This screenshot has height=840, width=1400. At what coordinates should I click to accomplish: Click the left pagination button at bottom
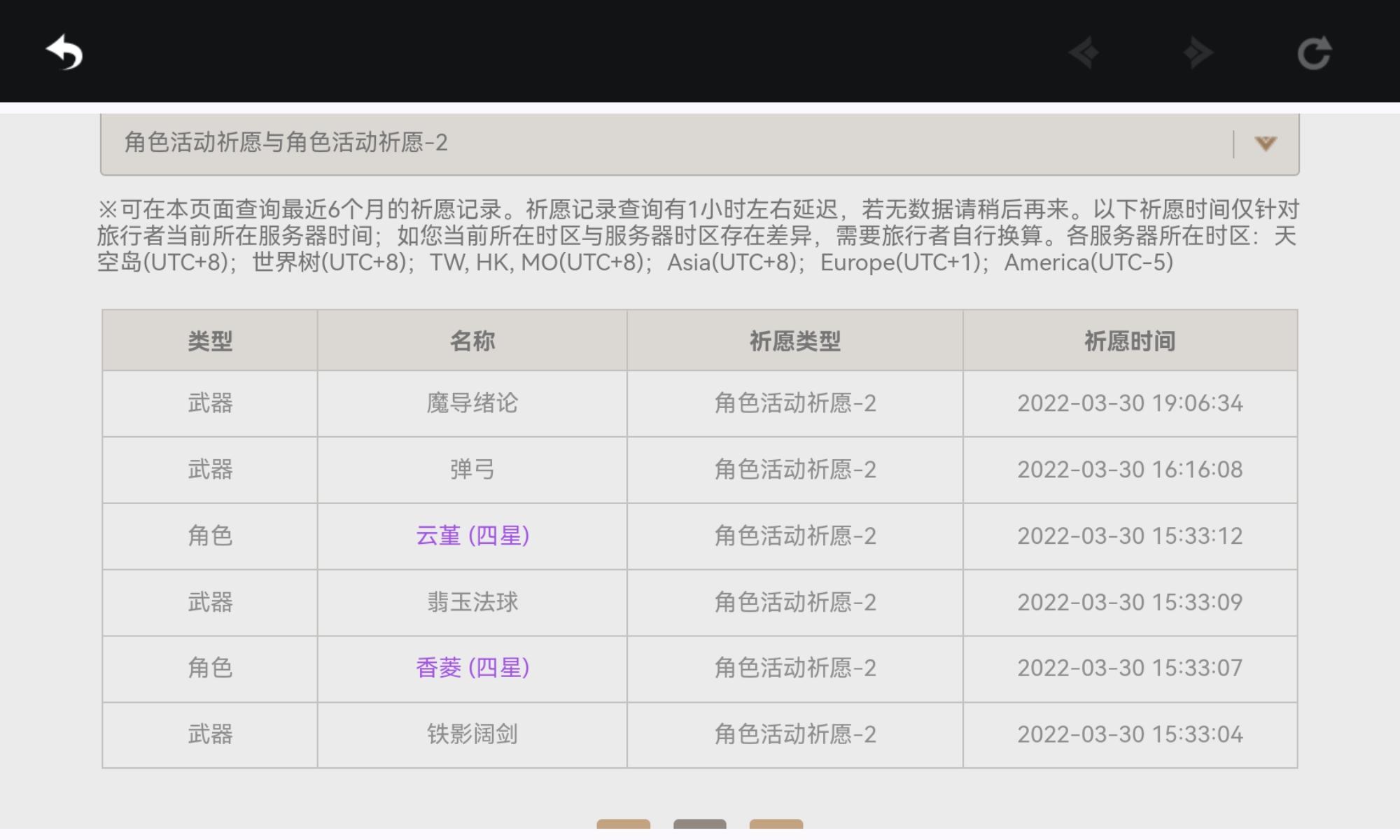click(623, 824)
